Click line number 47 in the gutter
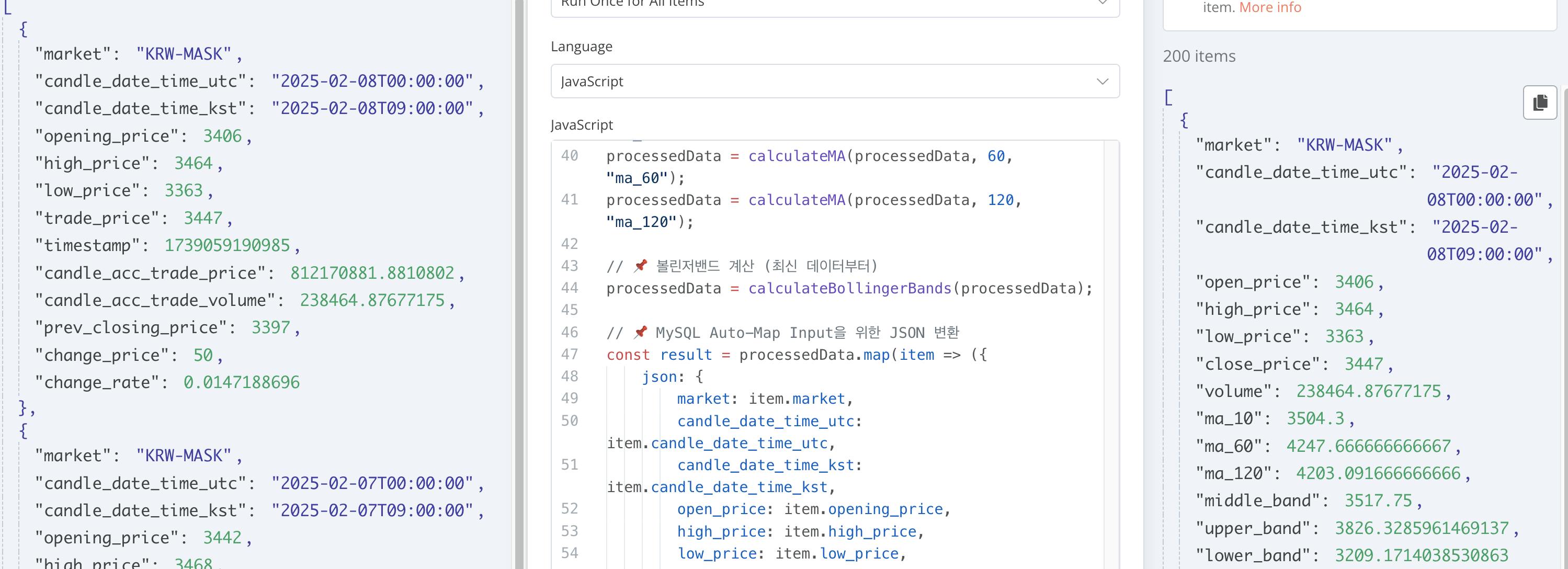Image resolution: width=1568 pixels, height=569 pixels. tap(569, 354)
